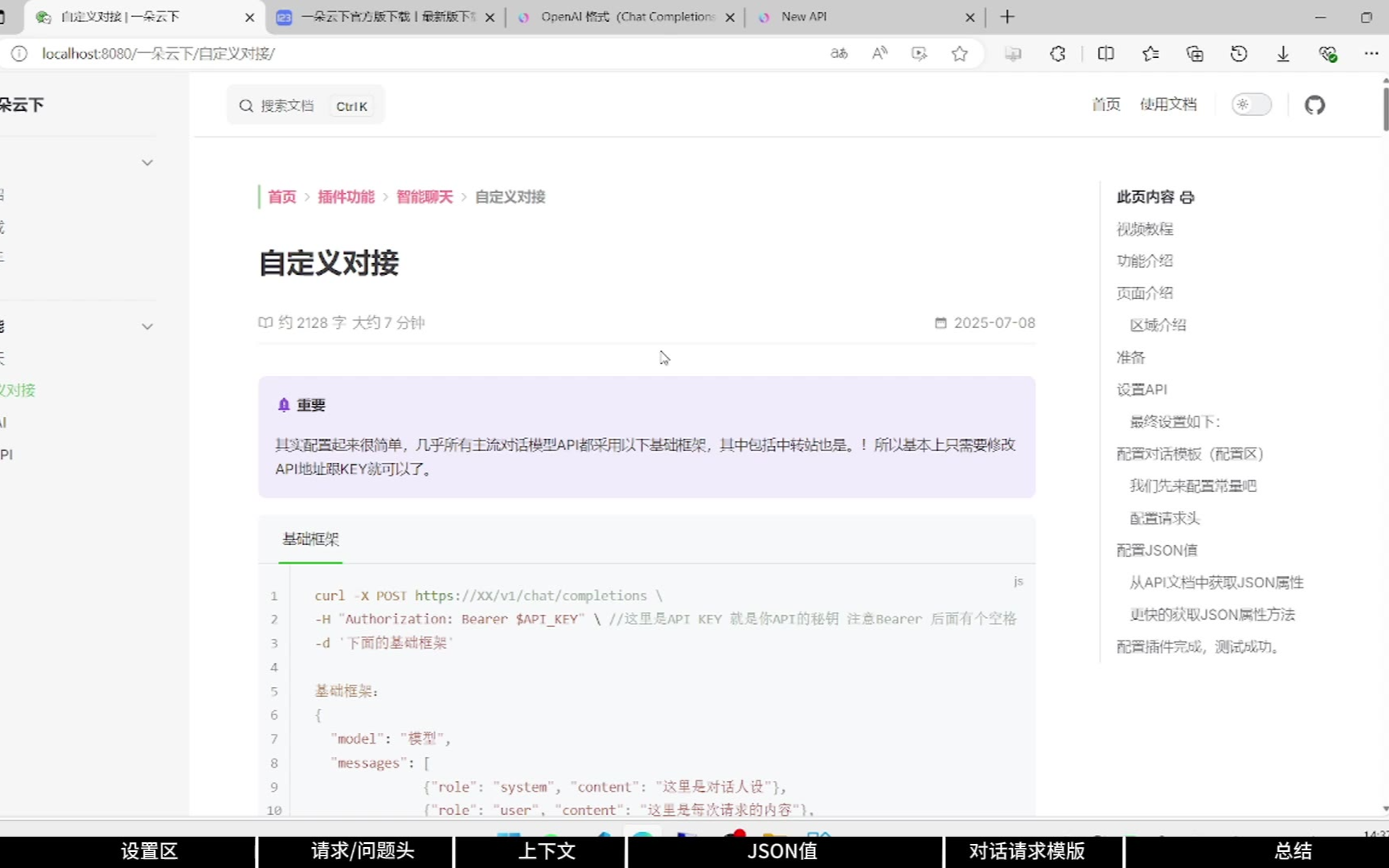1389x868 pixels.
Task: Click the 约 2128 字 reading info text
Action: tap(313, 323)
